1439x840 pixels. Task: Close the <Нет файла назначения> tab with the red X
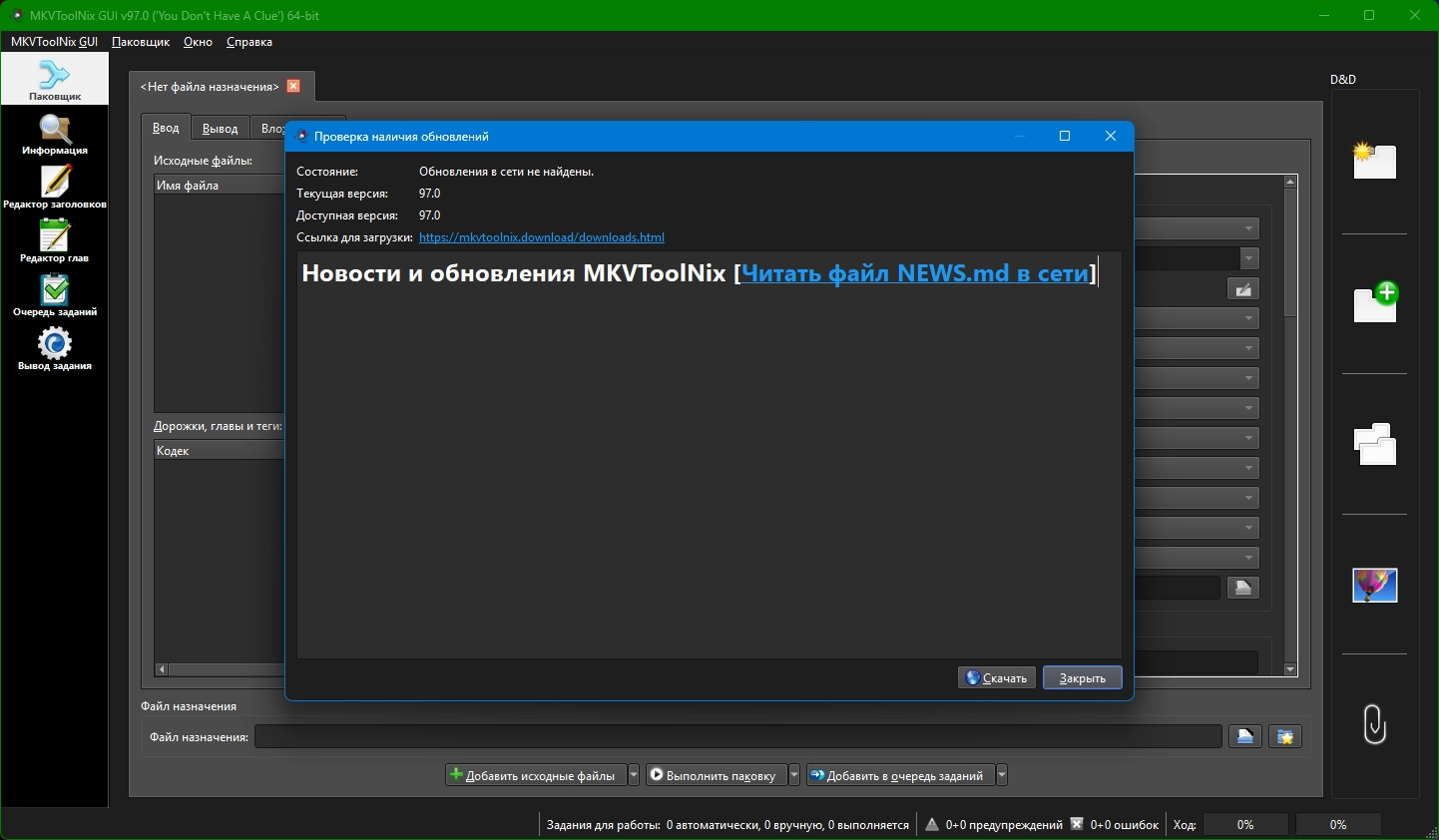[293, 86]
